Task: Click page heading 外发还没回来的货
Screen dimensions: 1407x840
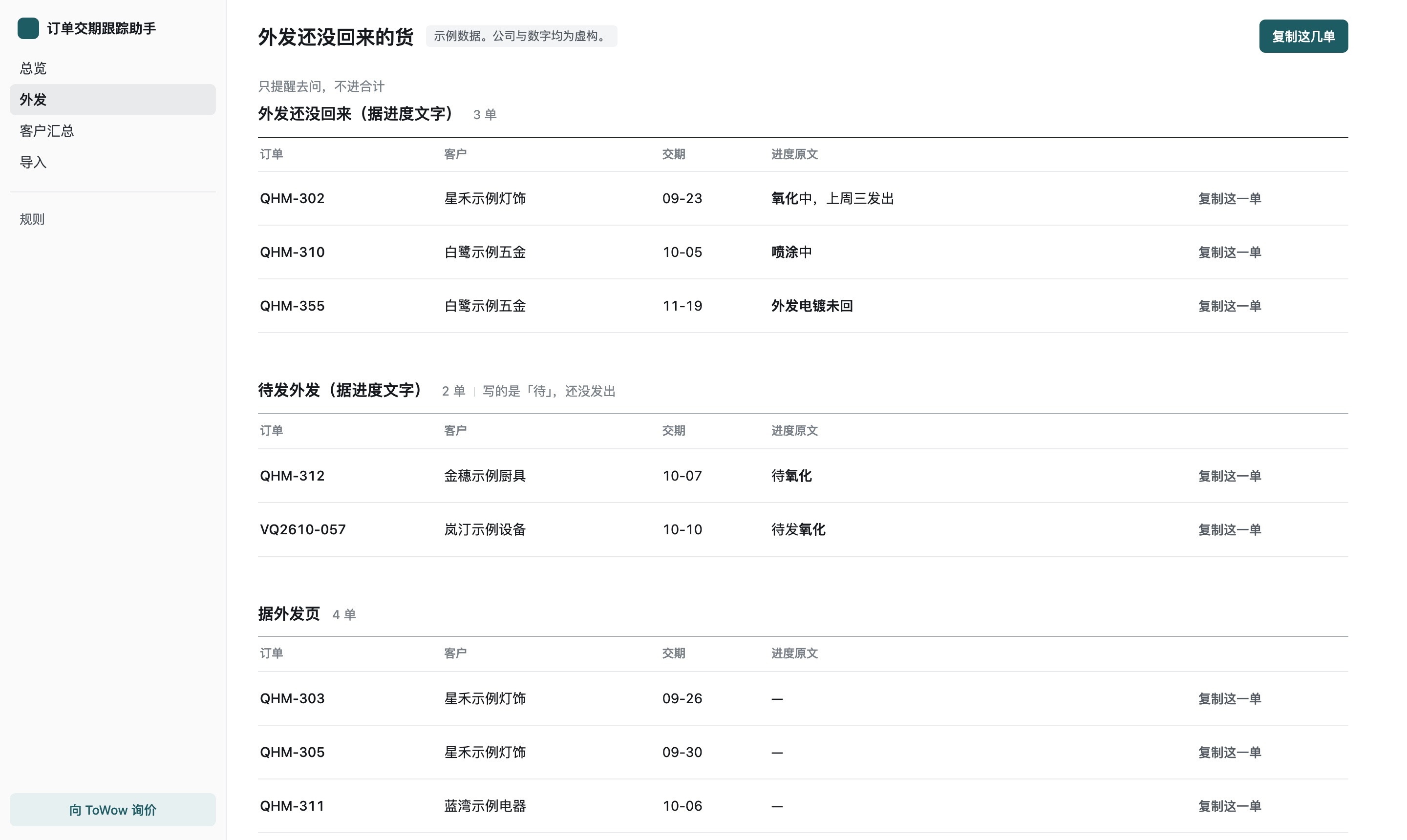Action: coord(336,37)
